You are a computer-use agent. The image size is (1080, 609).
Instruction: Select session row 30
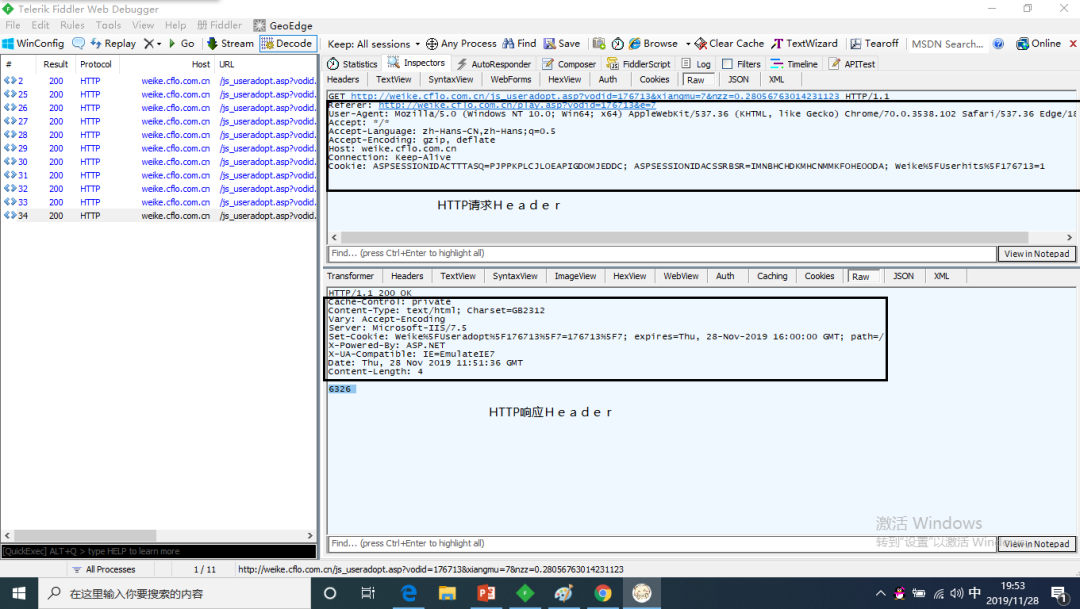pos(158,162)
